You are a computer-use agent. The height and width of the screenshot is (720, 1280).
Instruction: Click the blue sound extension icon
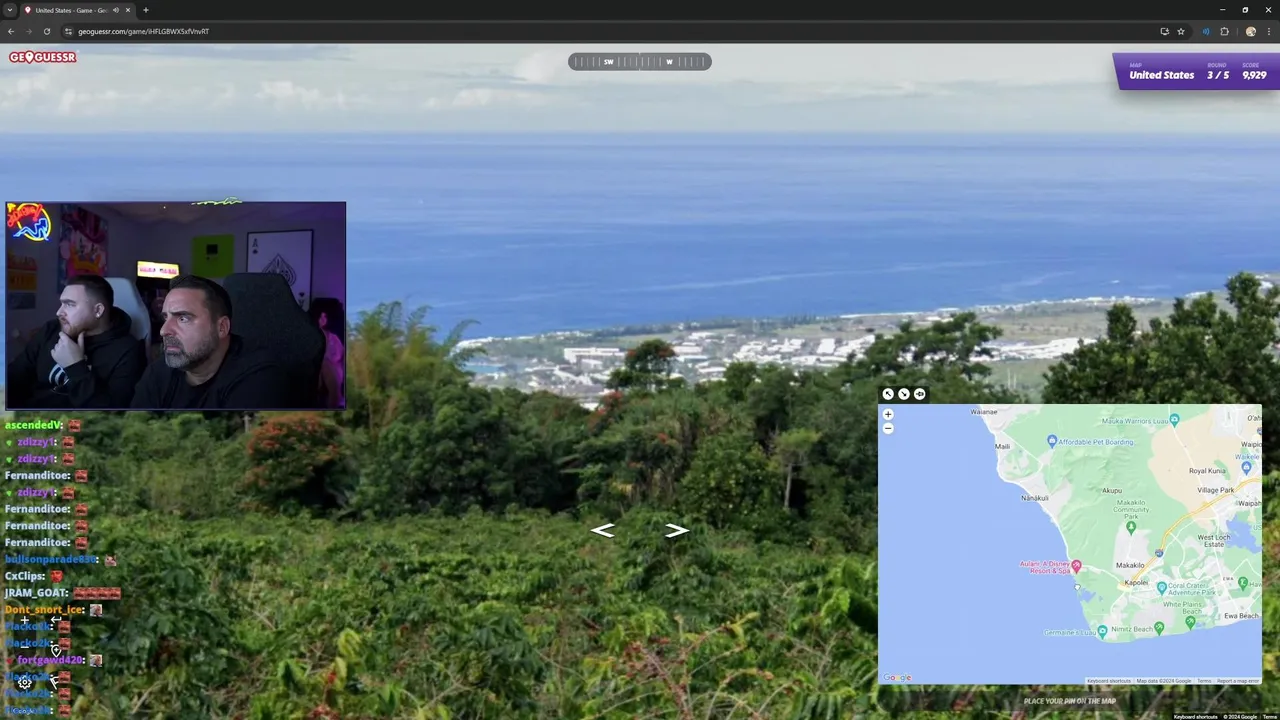1206,31
